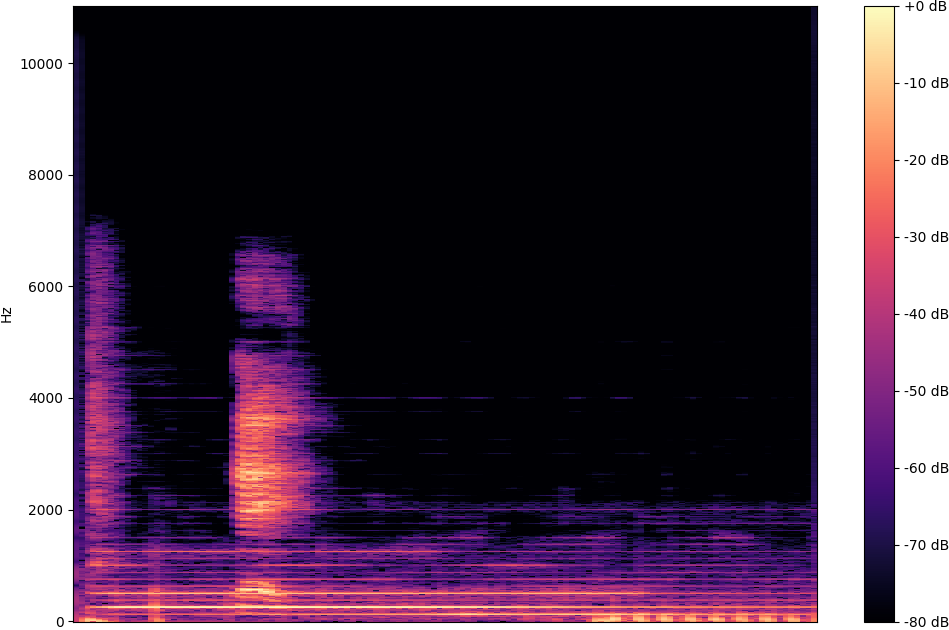Click the -50 dB colorbar label

(x=926, y=392)
